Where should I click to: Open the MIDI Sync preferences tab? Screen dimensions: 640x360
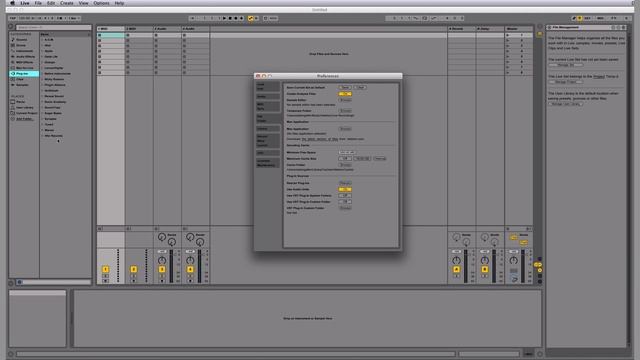click(x=268, y=107)
